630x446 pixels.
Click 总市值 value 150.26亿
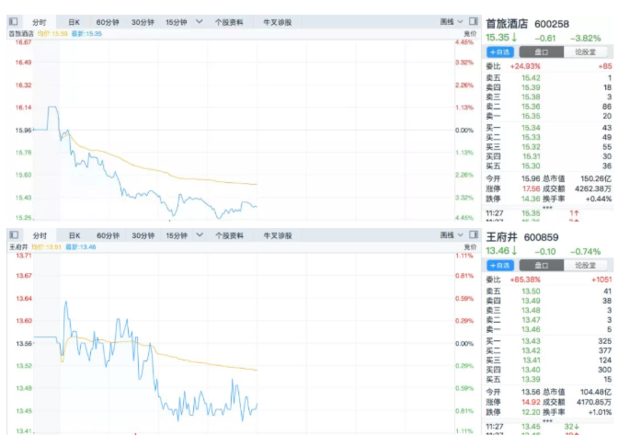[x=596, y=178]
